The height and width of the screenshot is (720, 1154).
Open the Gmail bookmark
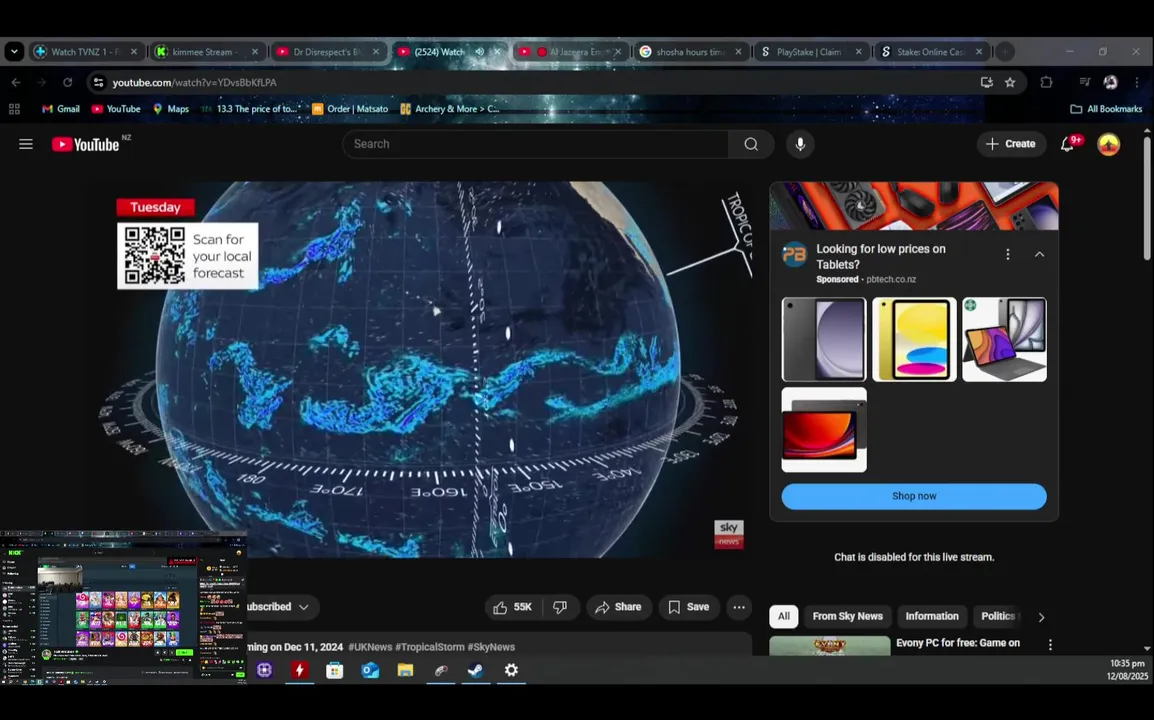[x=61, y=109]
